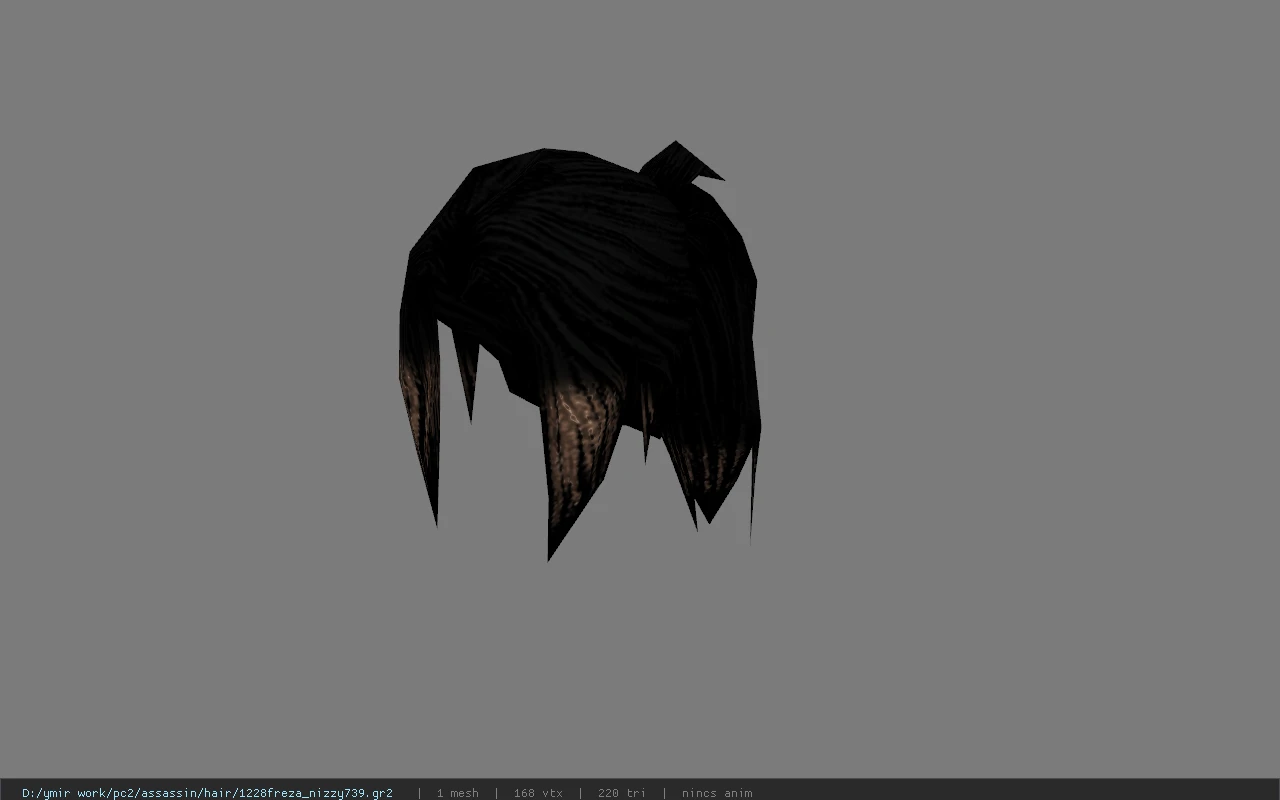This screenshot has height=800, width=1280.
Task: Click the longest central brown-tipped hair lock
Action: pos(575,460)
